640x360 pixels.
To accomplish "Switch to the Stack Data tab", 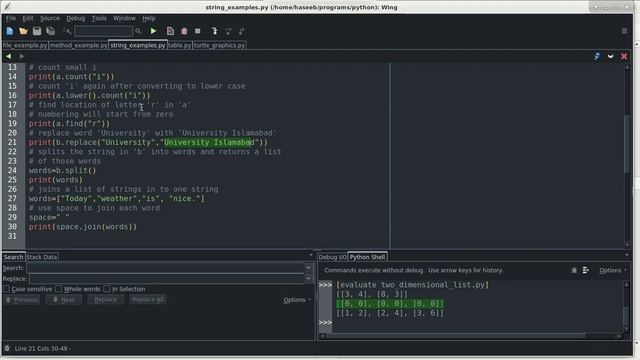I will (x=42, y=257).
